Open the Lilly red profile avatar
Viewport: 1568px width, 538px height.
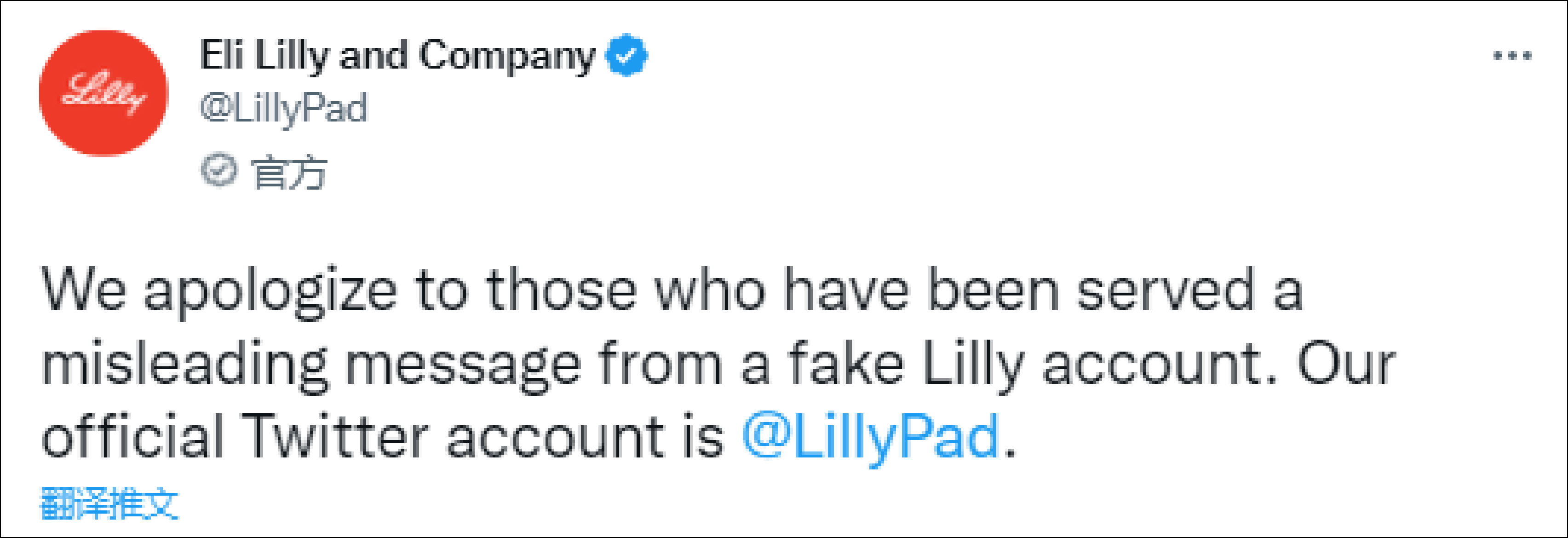[x=103, y=93]
